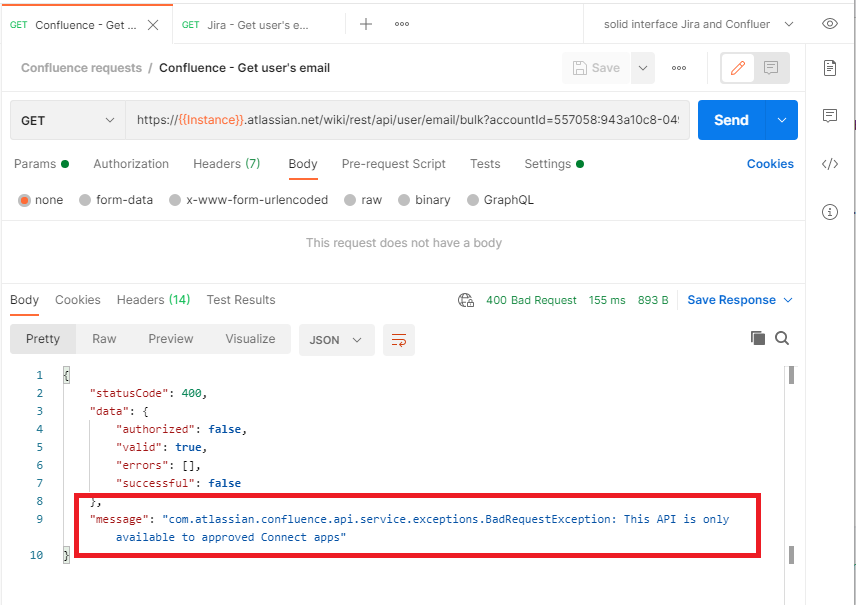Open the GET method dropdown
Image resolution: width=856 pixels, height=605 pixels.
68,120
